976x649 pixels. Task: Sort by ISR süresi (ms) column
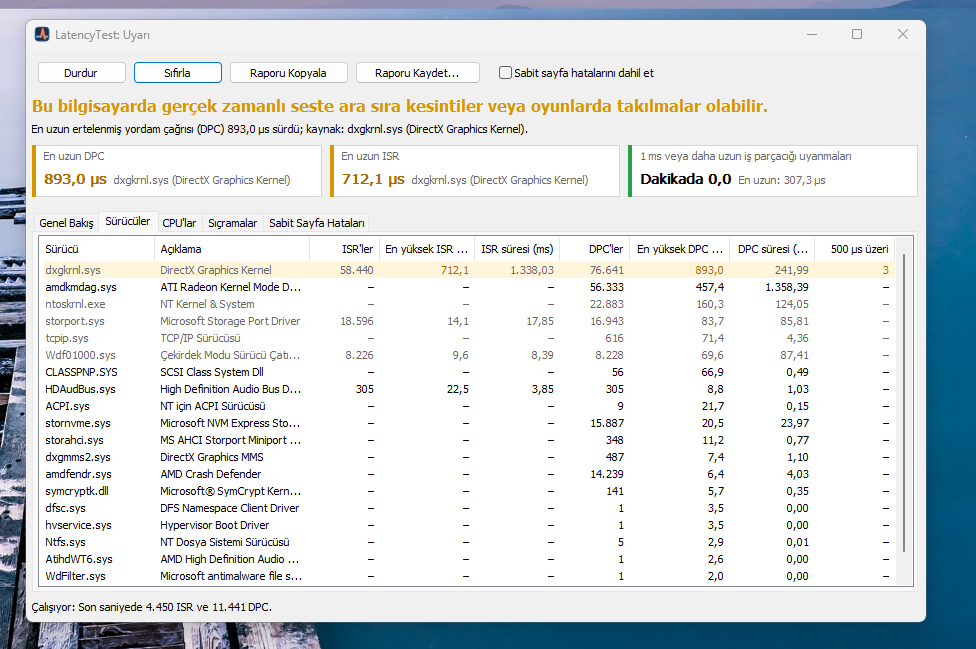coord(517,249)
